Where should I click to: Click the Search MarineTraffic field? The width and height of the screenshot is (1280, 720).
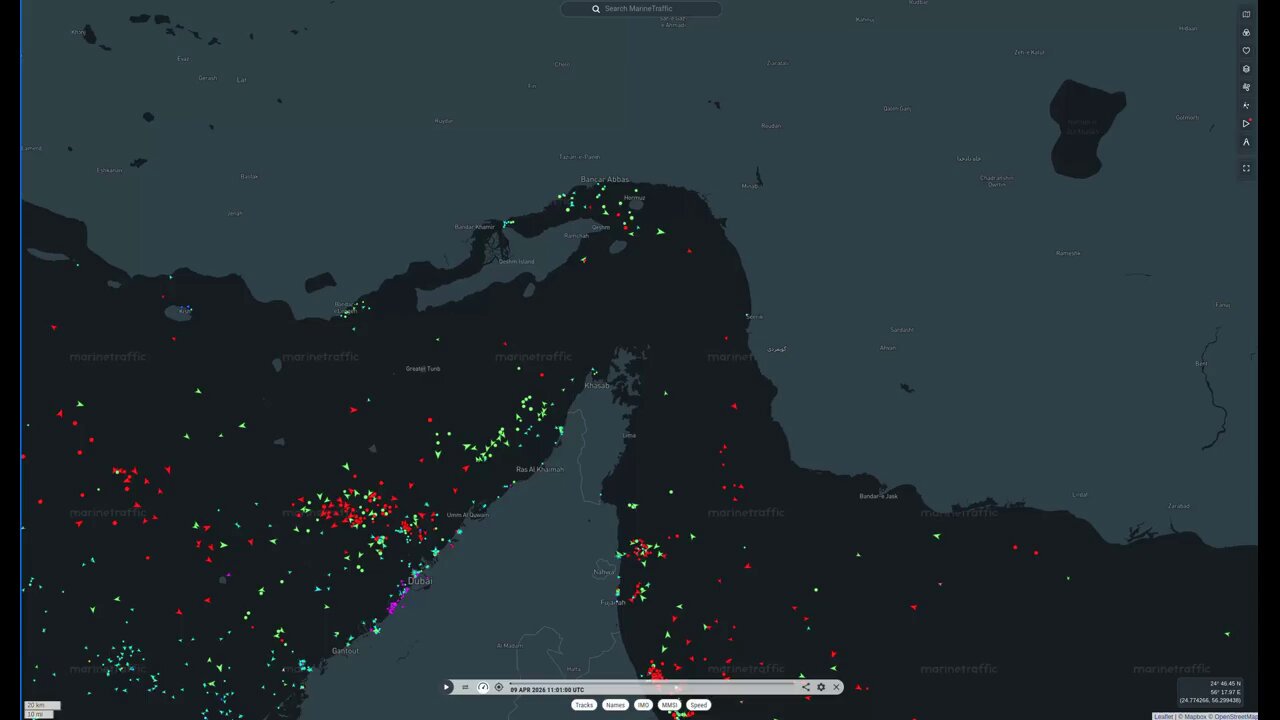tap(641, 9)
